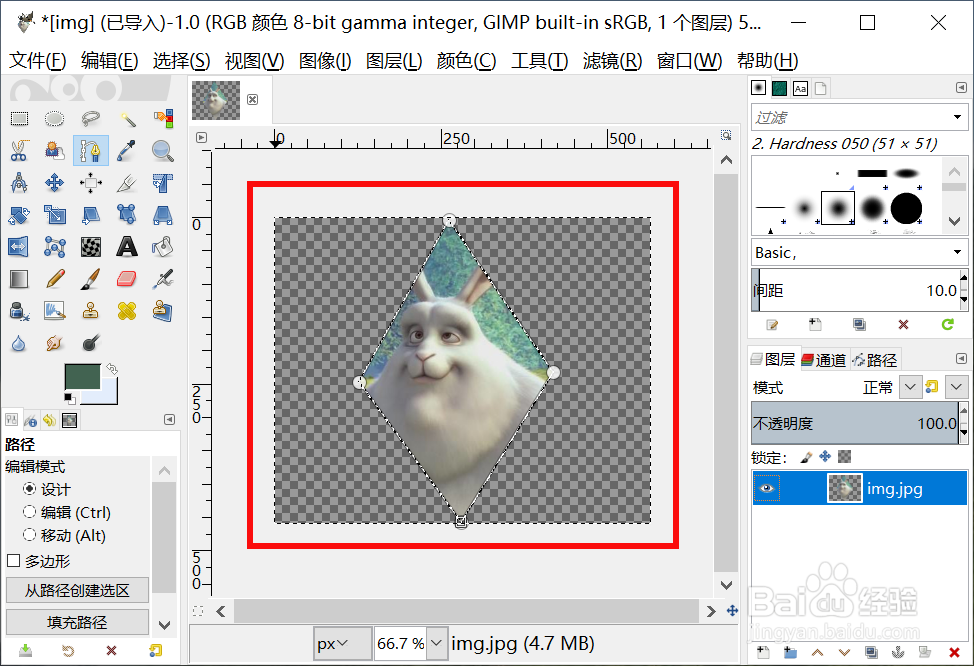Open the px unit dropdown
The height and width of the screenshot is (666, 974).
coord(342,643)
